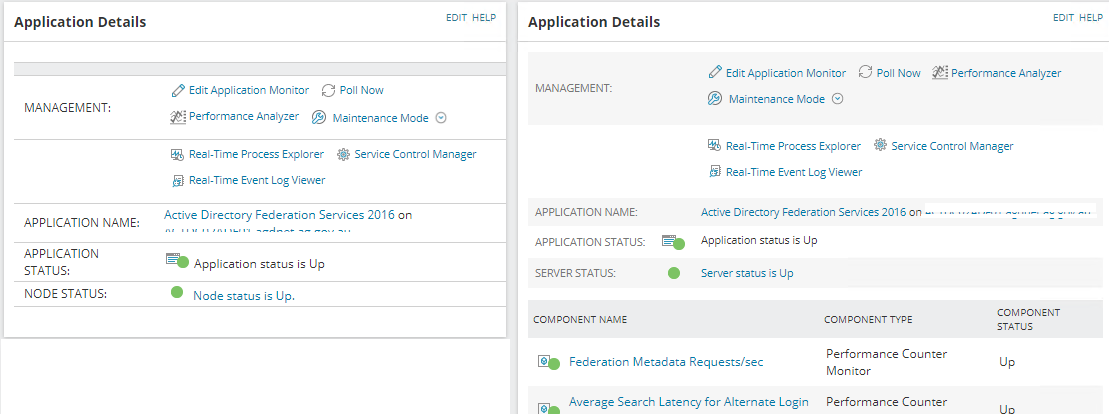The width and height of the screenshot is (1109, 414).
Task: Click the green Server Status indicator icon
Action: 674,273
